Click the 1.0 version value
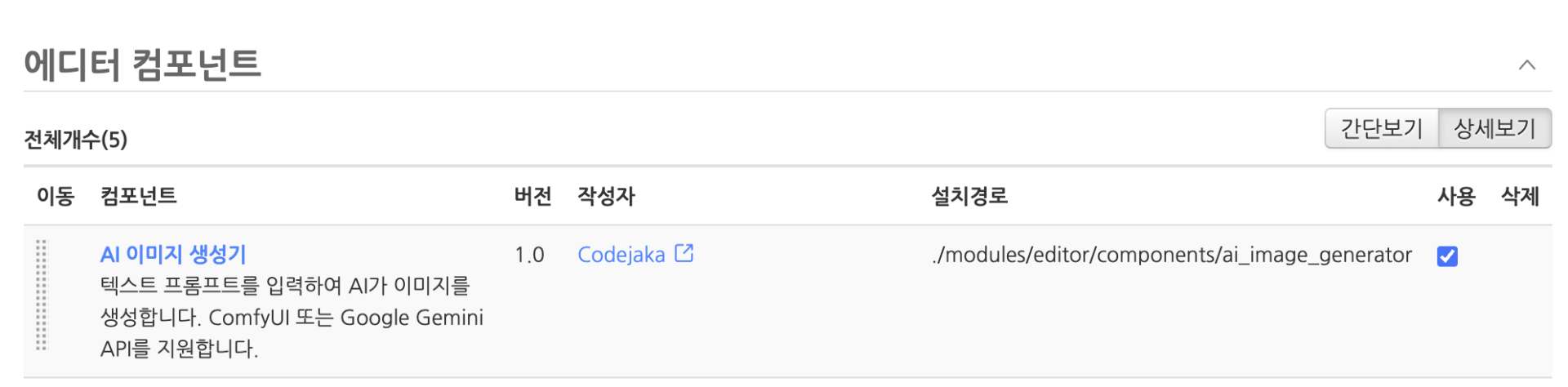This screenshot has height=387, width=1568. (529, 255)
